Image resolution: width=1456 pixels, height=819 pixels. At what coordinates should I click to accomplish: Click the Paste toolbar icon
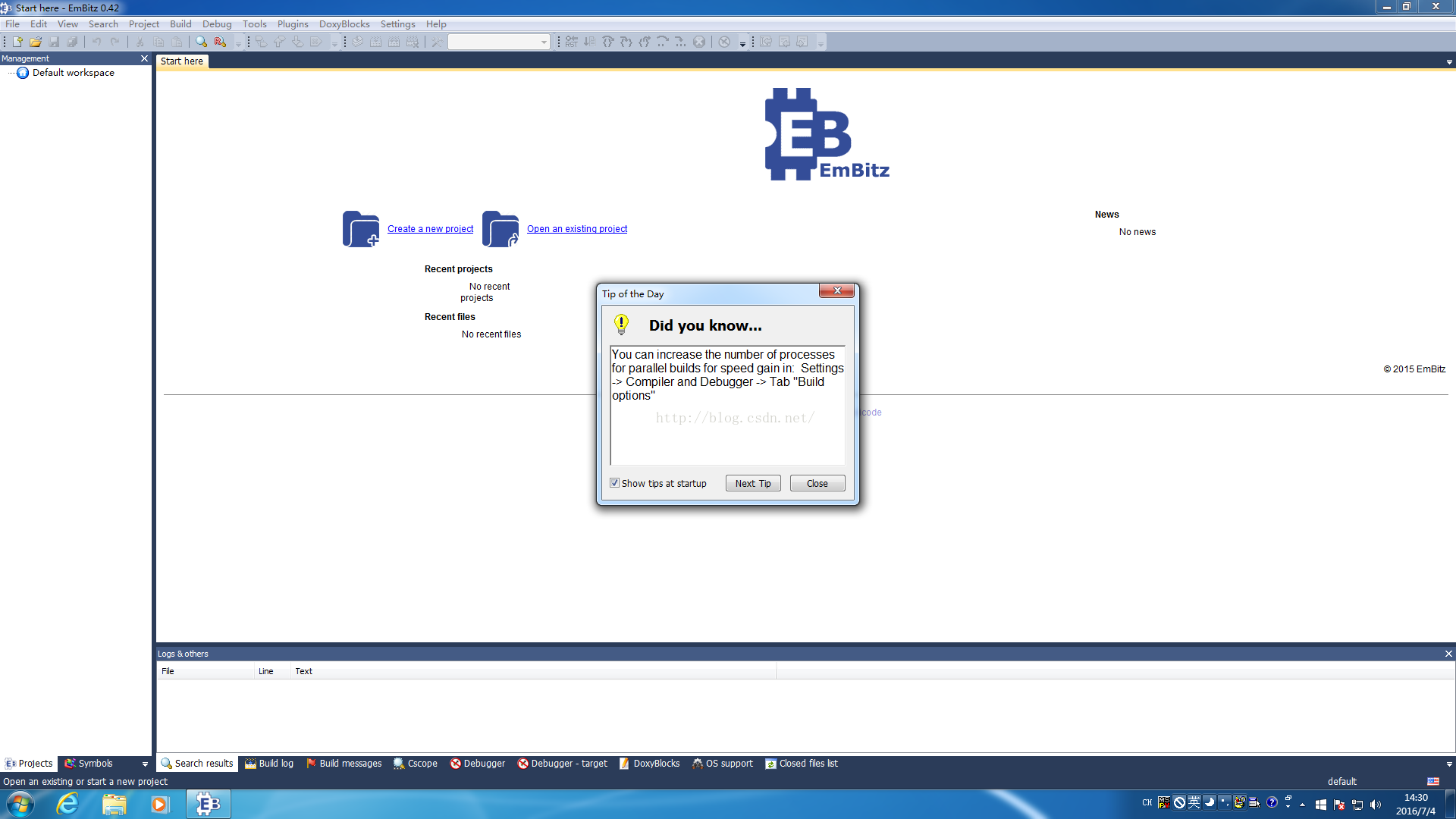pos(177,42)
